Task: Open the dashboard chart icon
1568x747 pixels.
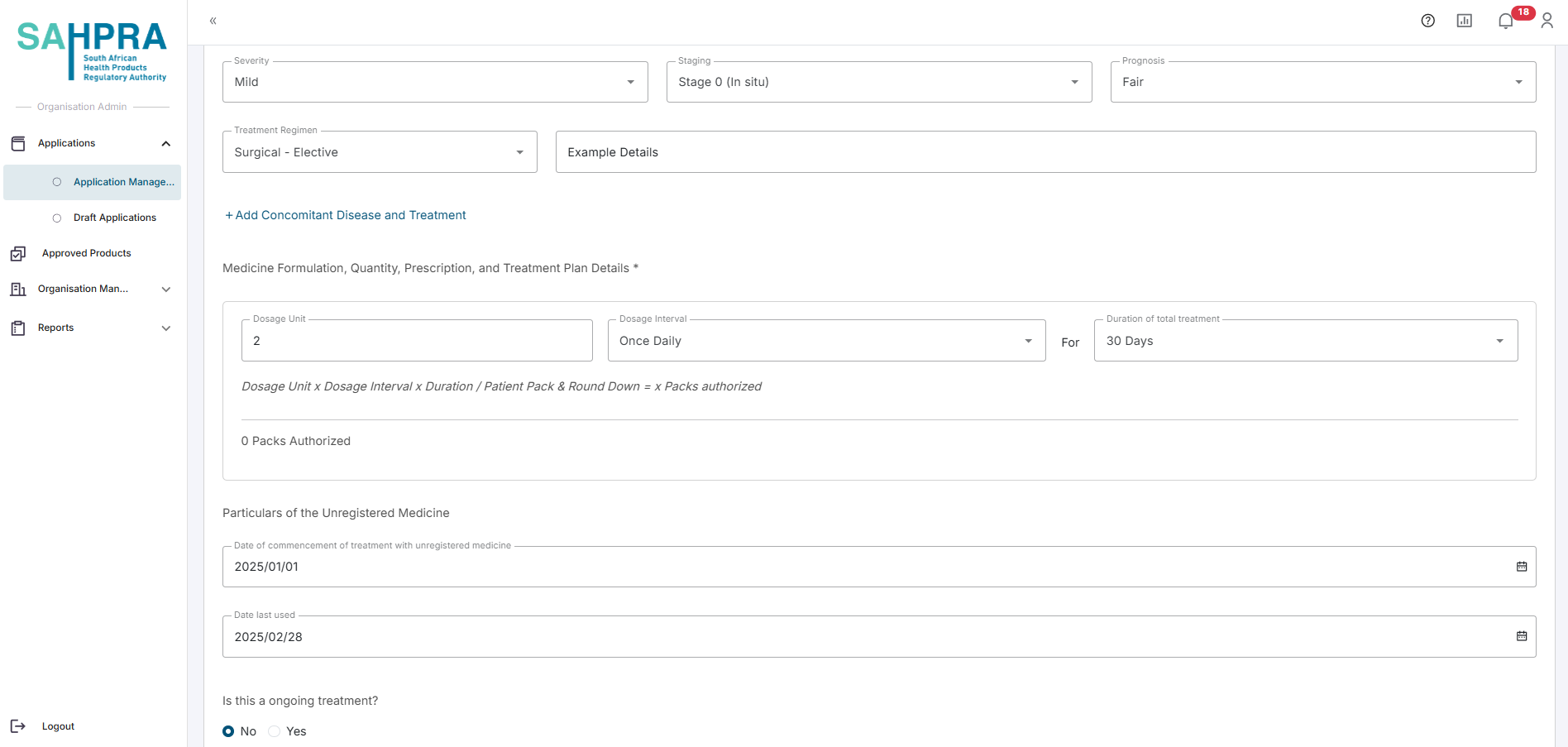Action: pyautogui.click(x=1464, y=21)
